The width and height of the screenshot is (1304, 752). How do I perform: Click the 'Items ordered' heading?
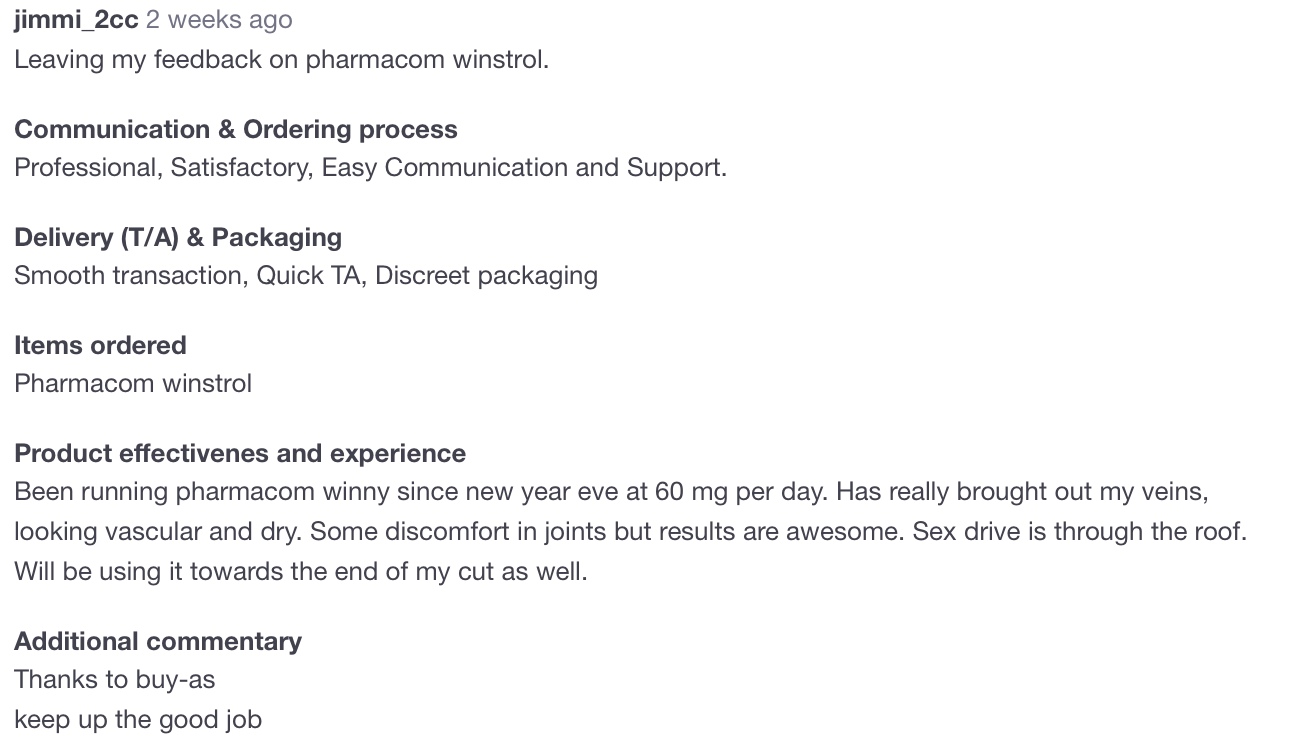(100, 346)
